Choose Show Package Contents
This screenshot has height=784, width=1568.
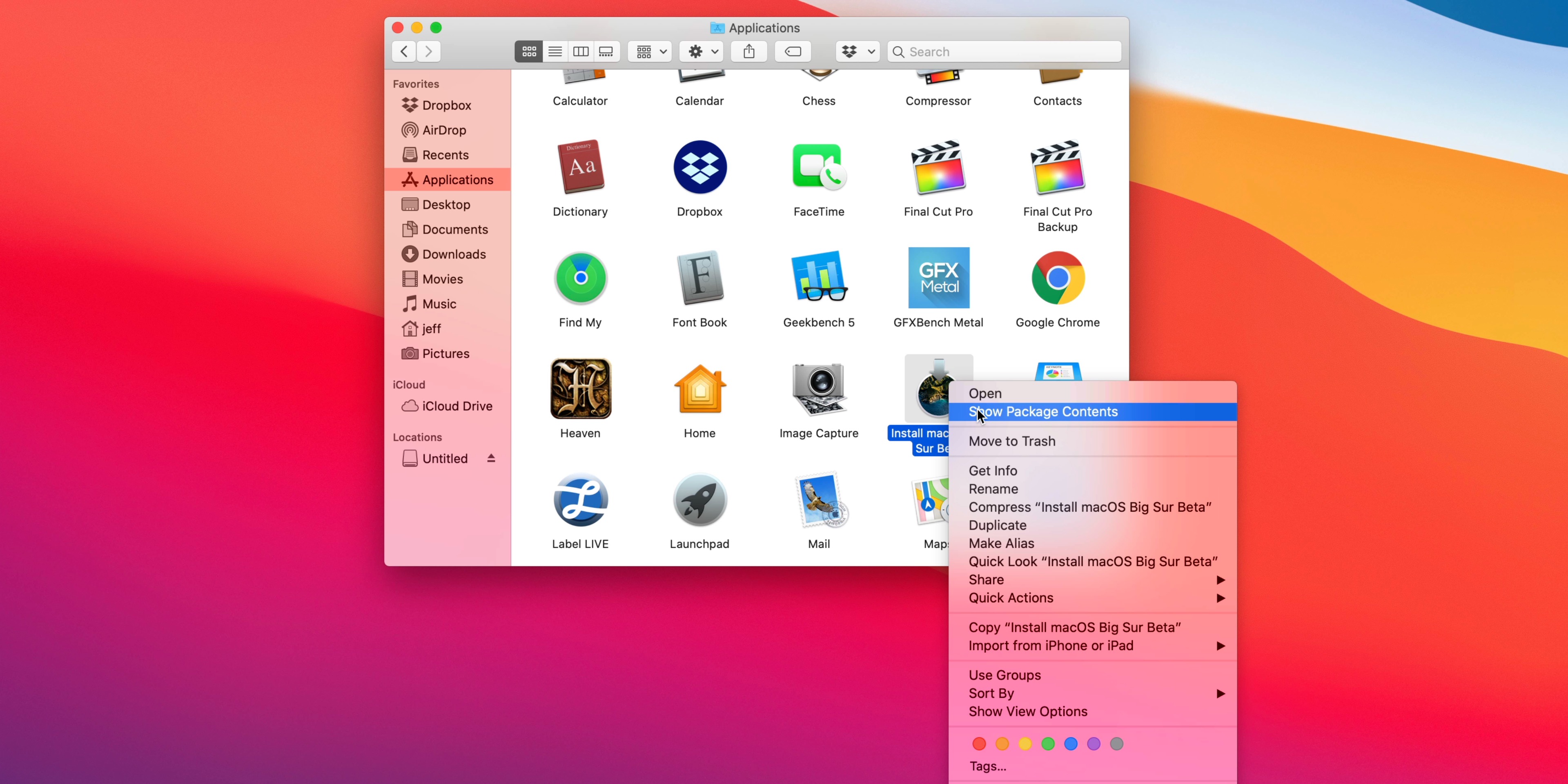(x=1043, y=412)
